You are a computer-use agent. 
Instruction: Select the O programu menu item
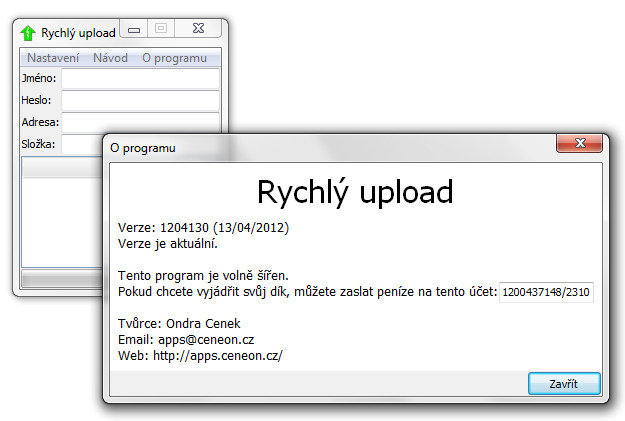(175, 58)
